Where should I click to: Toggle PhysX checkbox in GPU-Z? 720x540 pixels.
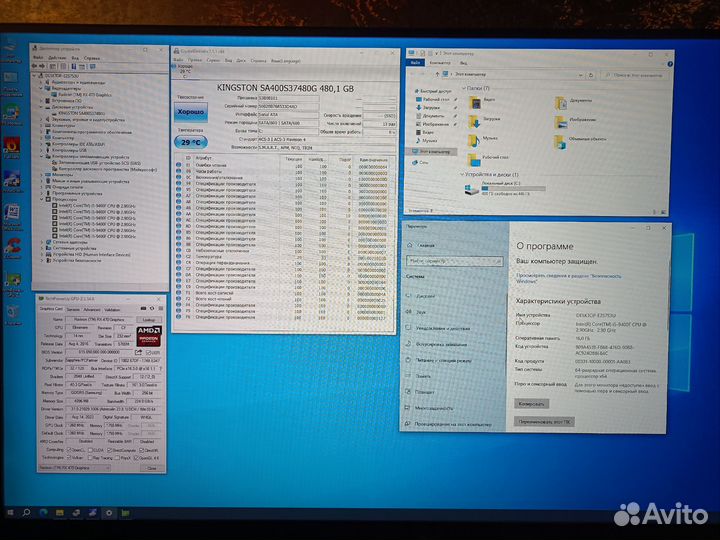tap(118, 458)
